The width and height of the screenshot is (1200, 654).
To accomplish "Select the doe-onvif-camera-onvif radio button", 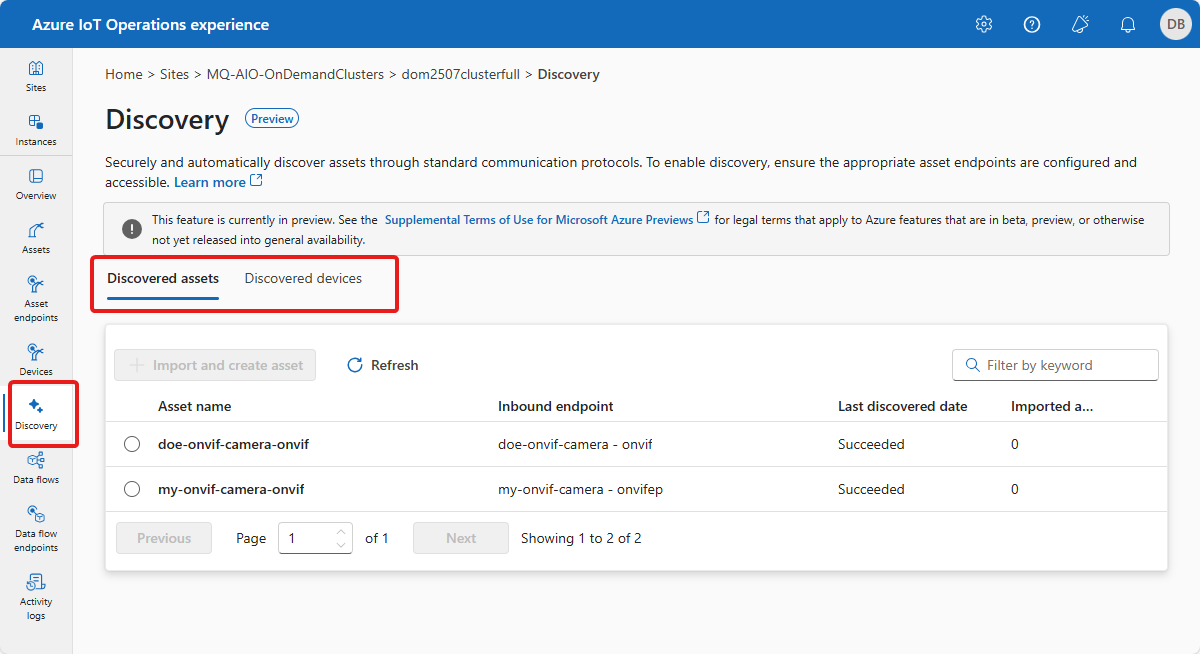I will pos(132,444).
